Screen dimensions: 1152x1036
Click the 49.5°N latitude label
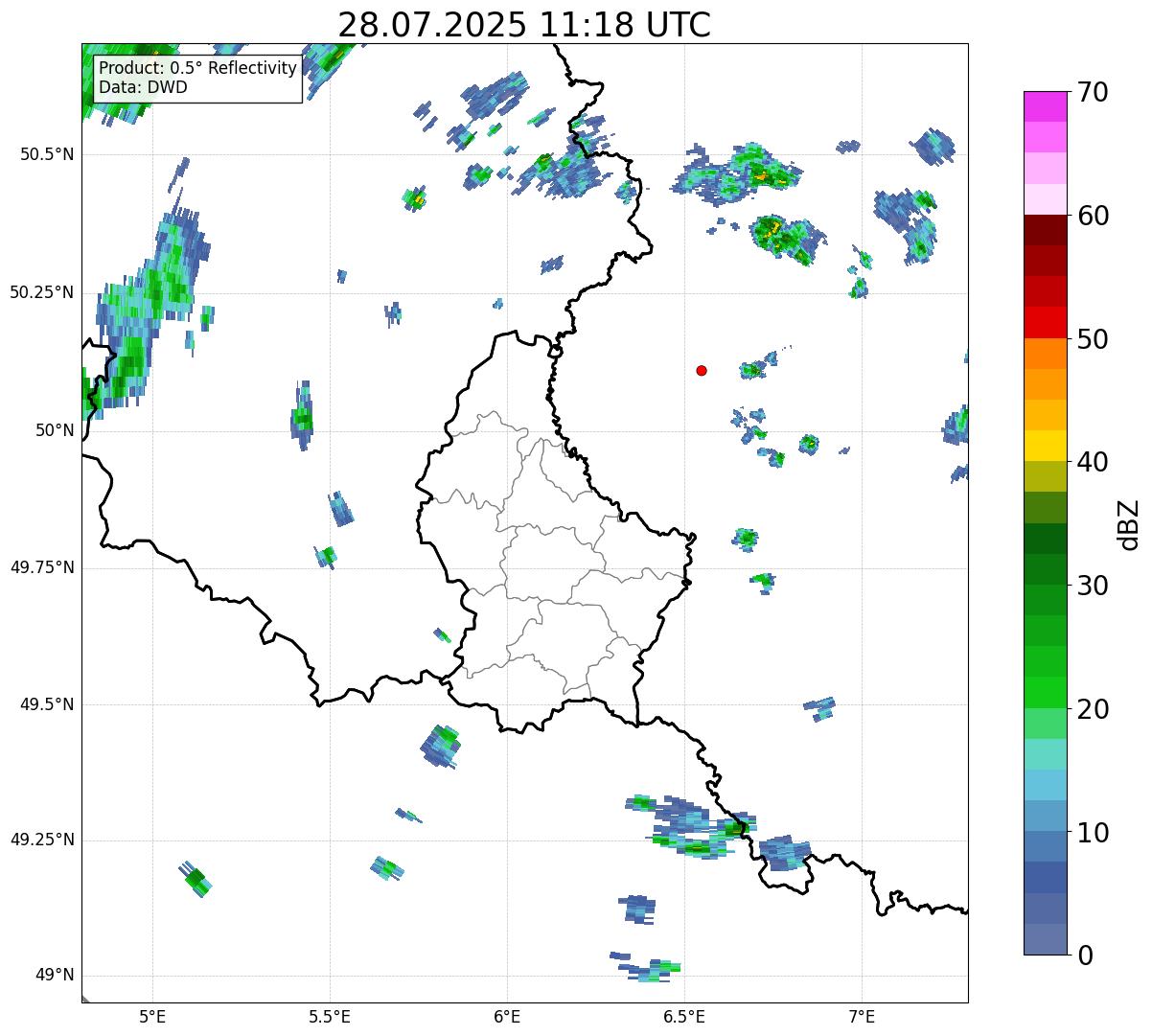46,704
